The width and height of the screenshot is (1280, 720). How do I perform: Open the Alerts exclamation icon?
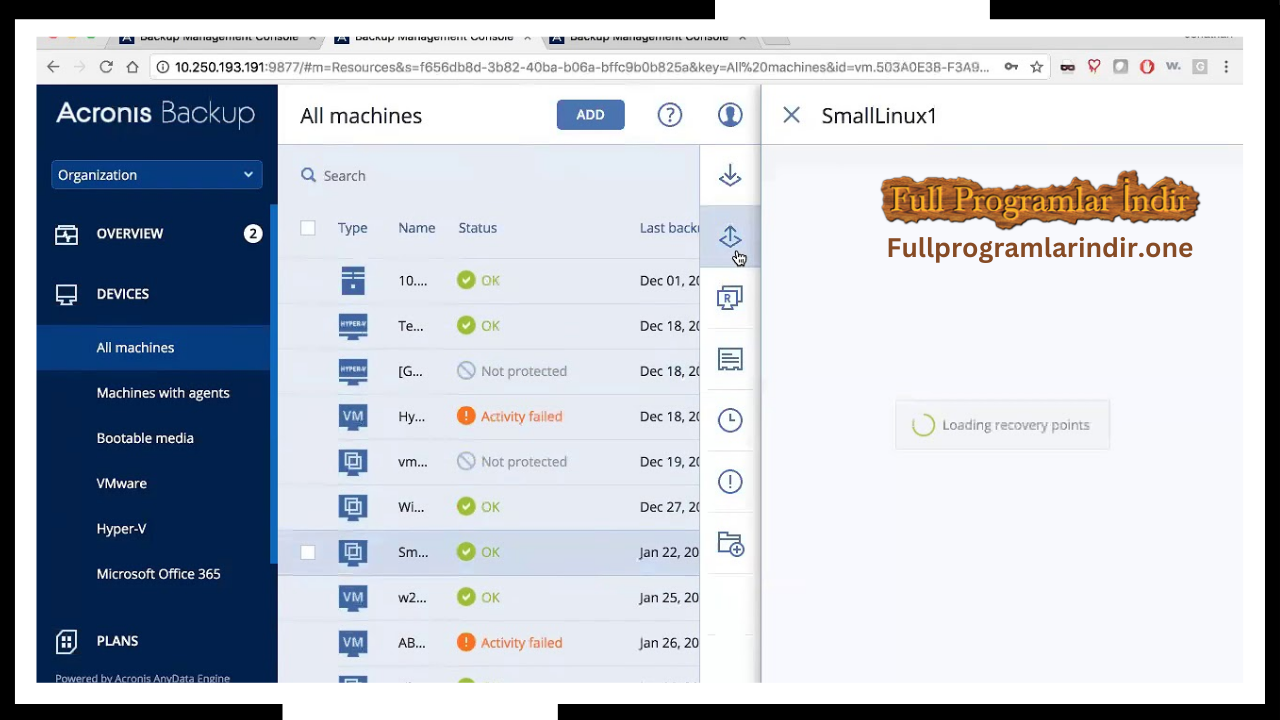point(730,481)
